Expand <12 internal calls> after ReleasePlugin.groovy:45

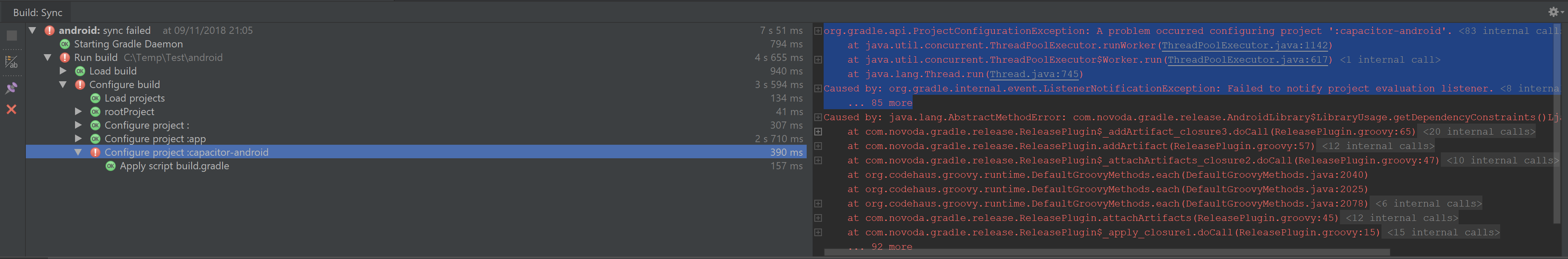(1401, 218)
